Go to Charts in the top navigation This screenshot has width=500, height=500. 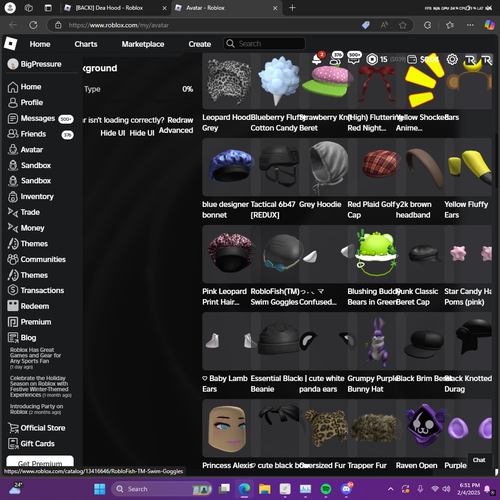86,44
